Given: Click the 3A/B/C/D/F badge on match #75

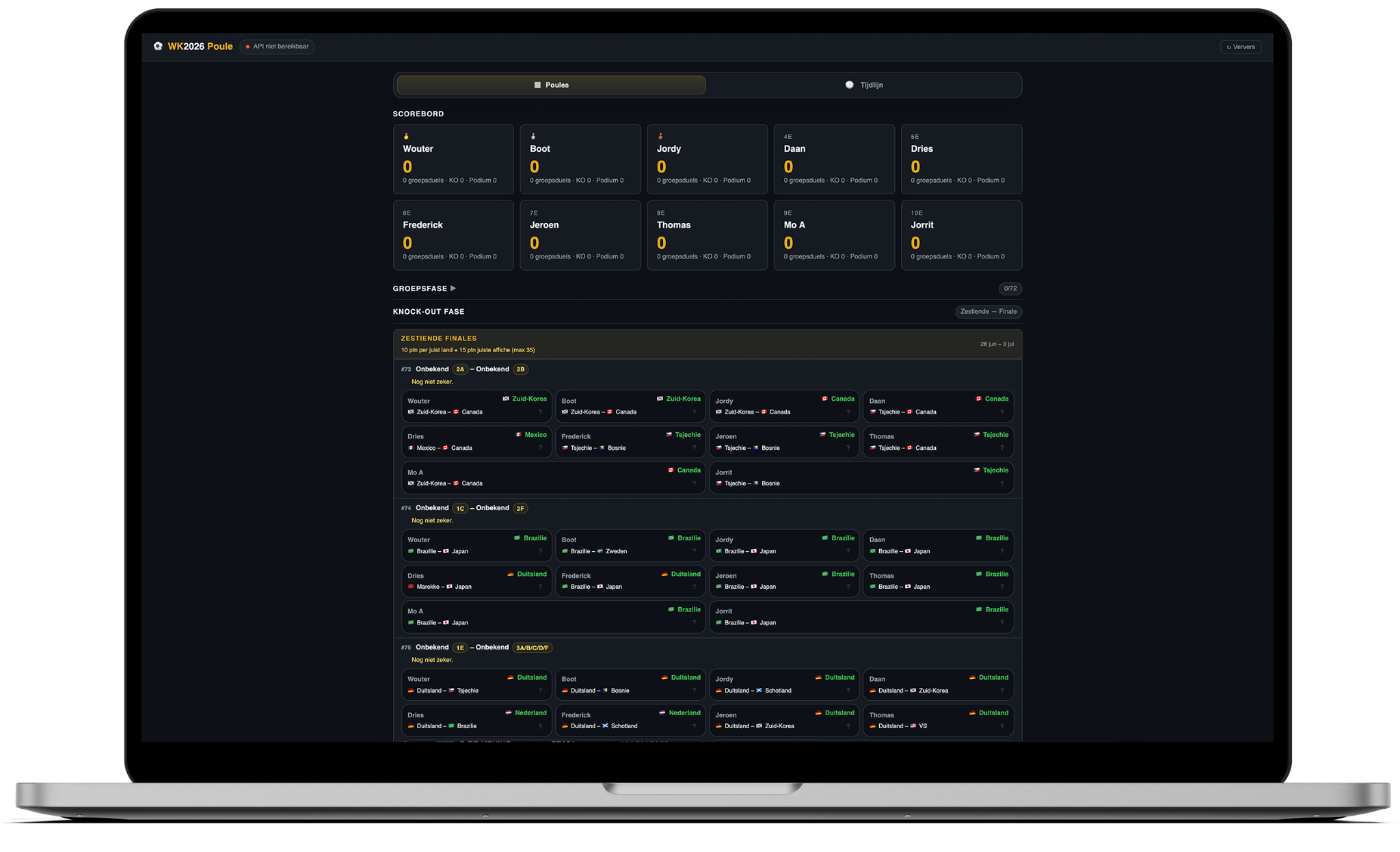Looking at the screenshot, I should pyautogui.click(x=532, y=648).
